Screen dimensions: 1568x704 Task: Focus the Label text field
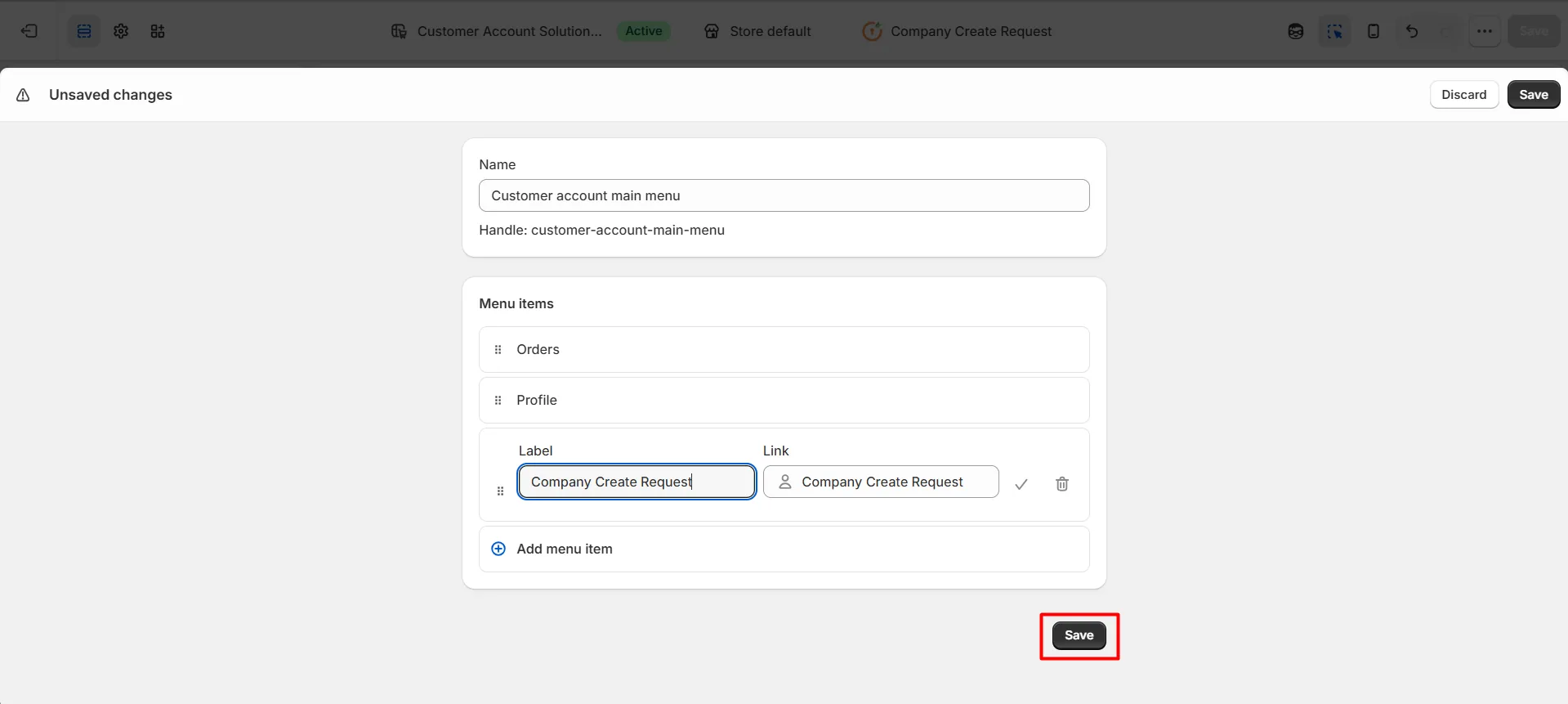(x=637, y=482)
